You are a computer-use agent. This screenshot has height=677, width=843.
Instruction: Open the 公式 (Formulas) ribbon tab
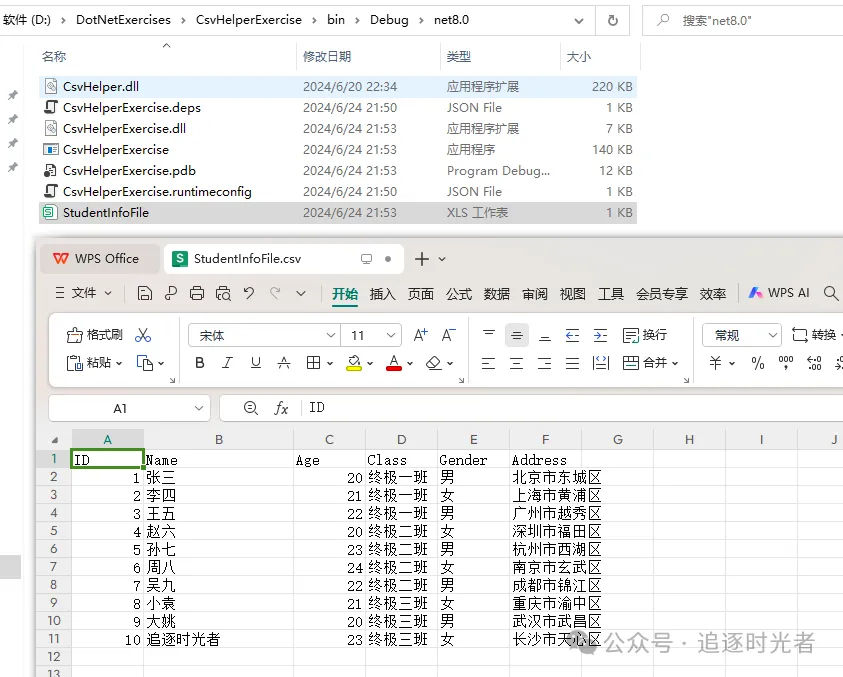point(459,294)
